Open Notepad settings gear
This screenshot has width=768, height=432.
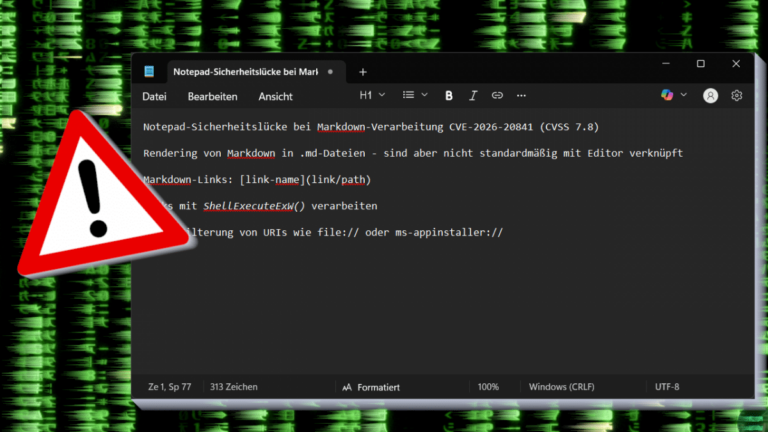click(737, 96)
